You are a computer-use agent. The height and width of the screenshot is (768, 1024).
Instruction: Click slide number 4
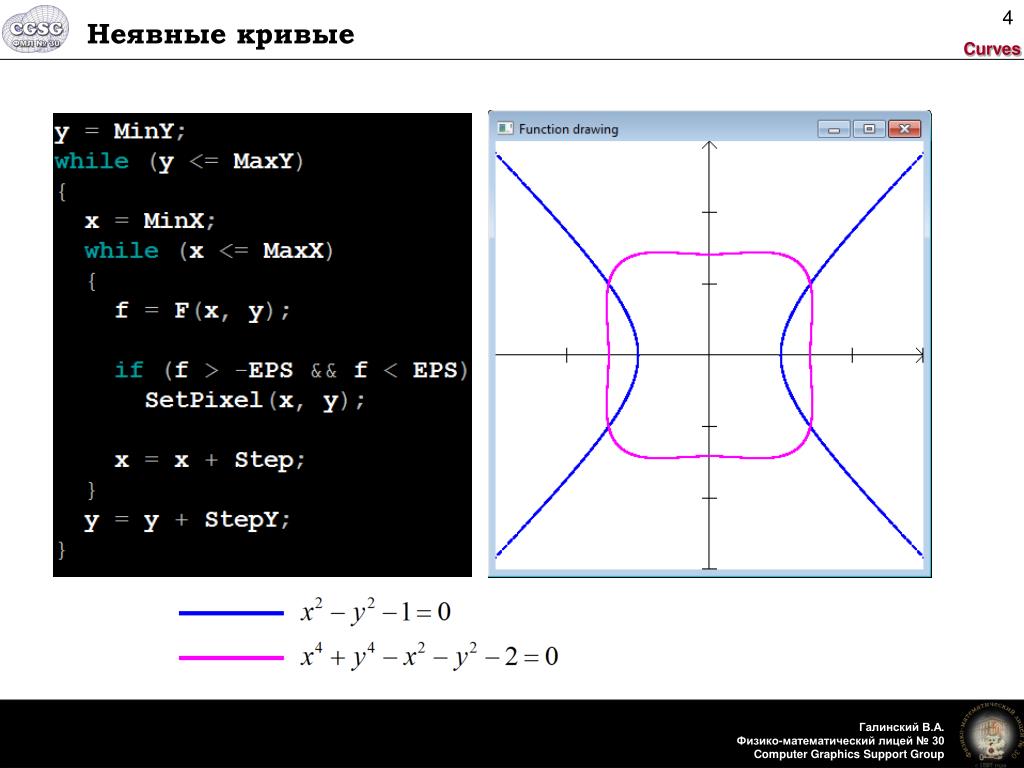pos(1008,18)
